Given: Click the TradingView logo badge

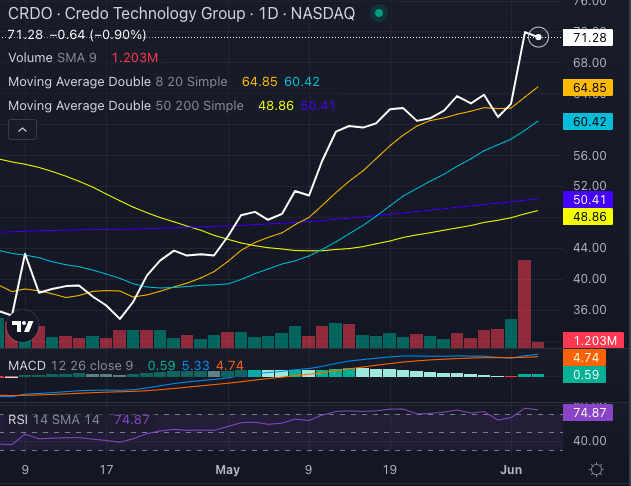Looking at the screenshot, I should point(23,326).
